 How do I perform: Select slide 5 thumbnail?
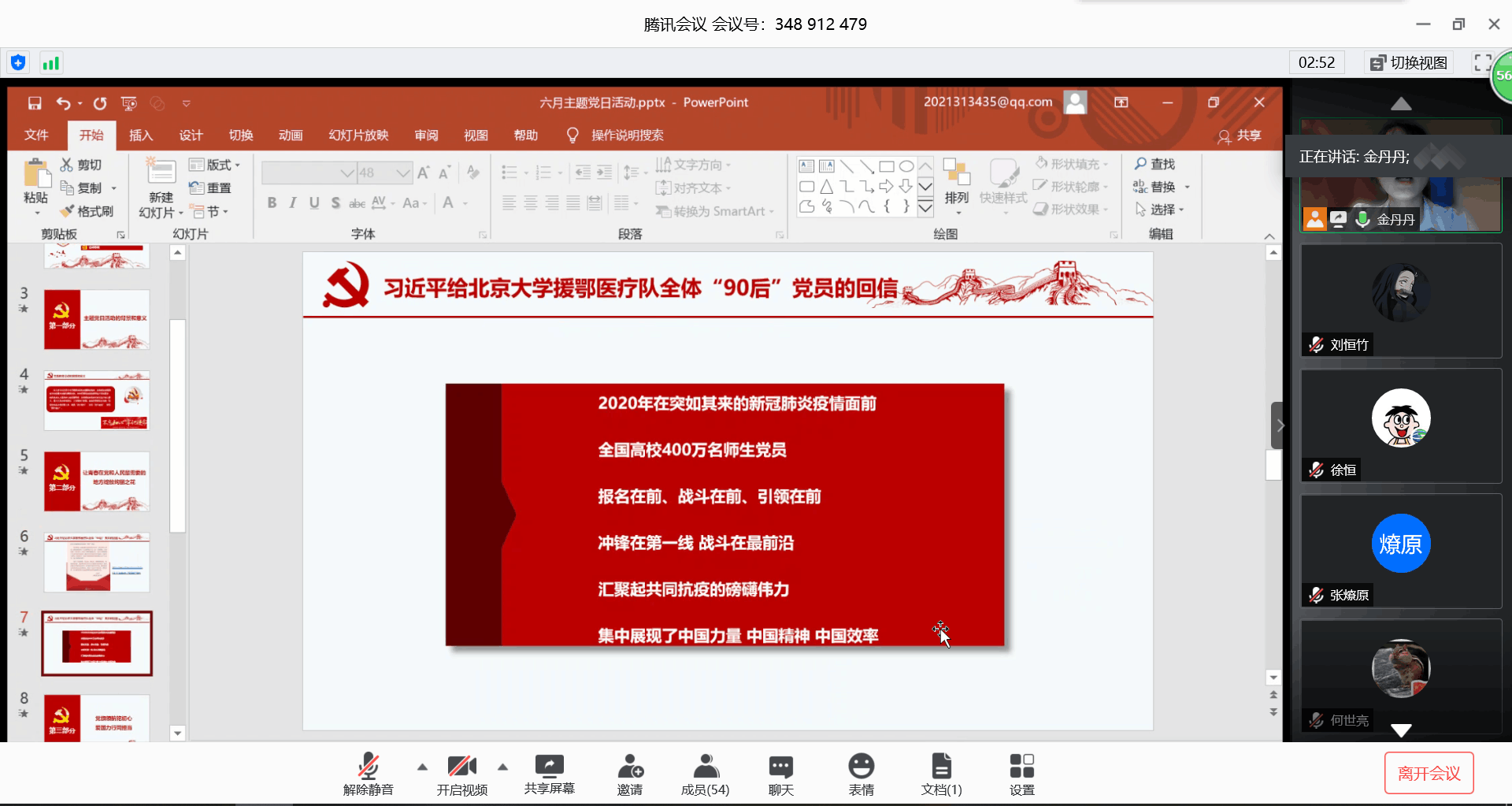[x=96, y=481]
